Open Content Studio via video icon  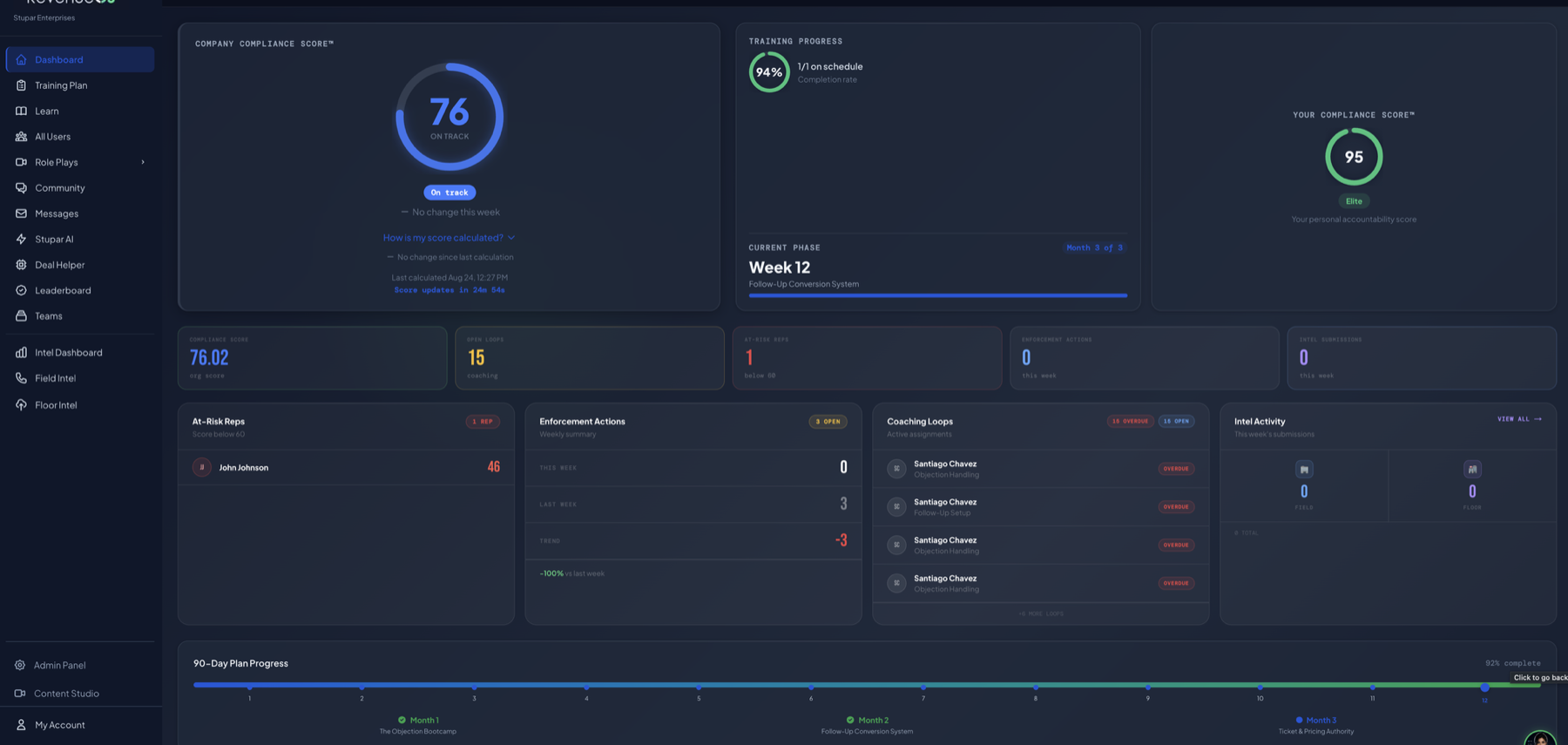[x=20, y=694]
